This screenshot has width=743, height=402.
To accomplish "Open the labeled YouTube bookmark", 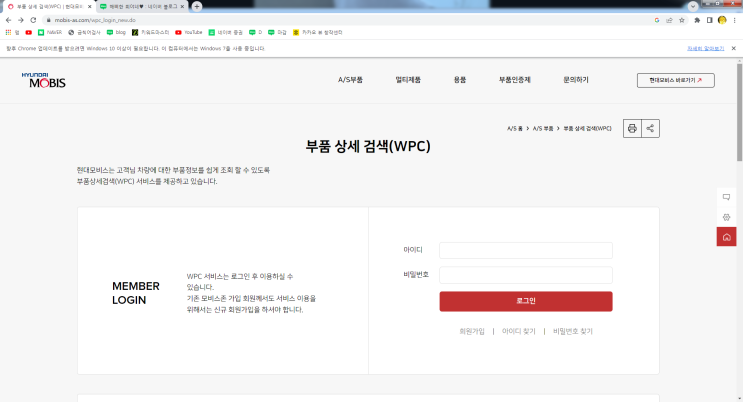I will coord(189,33).
